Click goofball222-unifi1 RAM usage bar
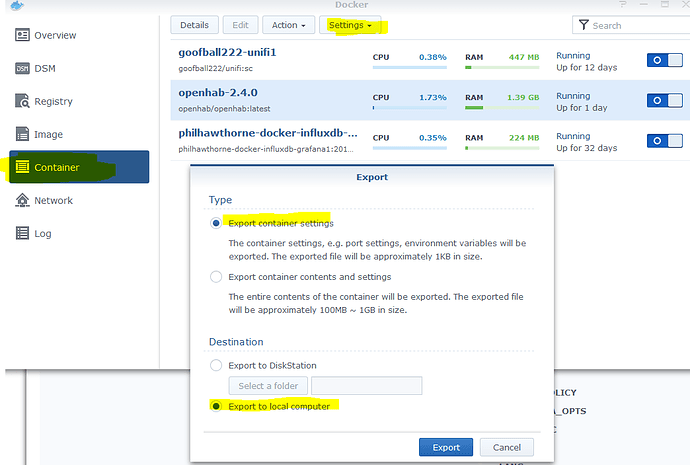 [x=502, y=67]
